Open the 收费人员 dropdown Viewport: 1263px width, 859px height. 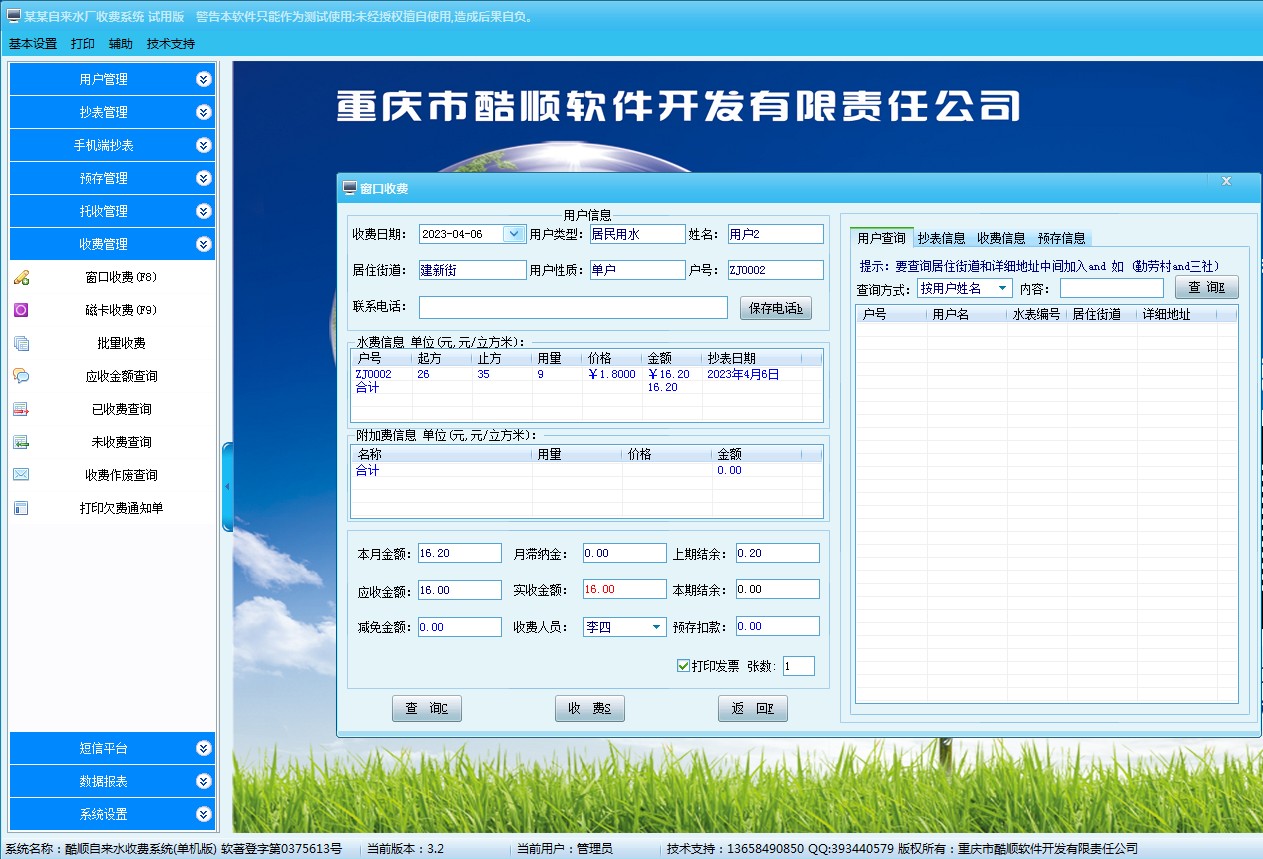tap(656, 627)
